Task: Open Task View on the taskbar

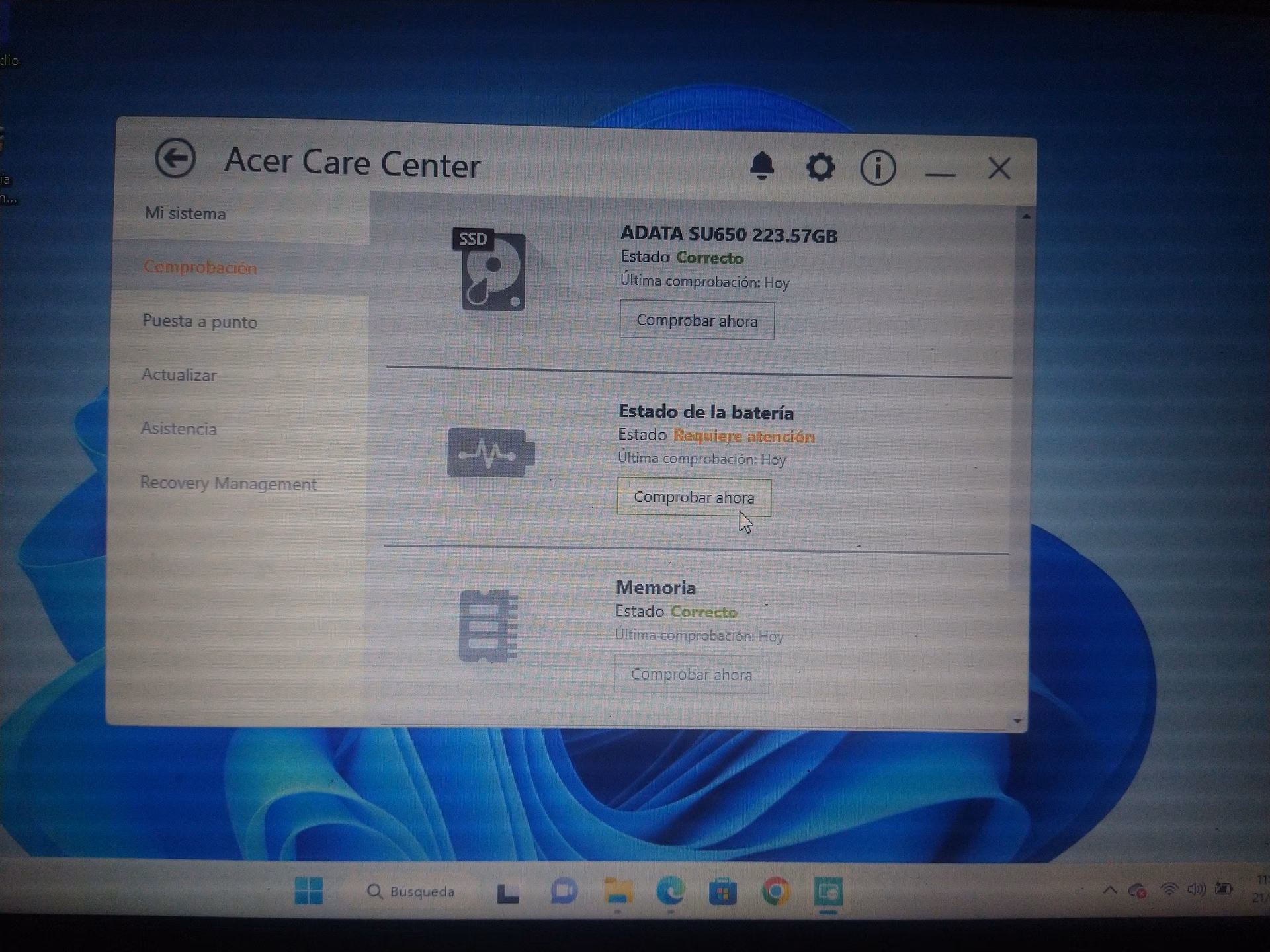Action: (x=508, y=892)
